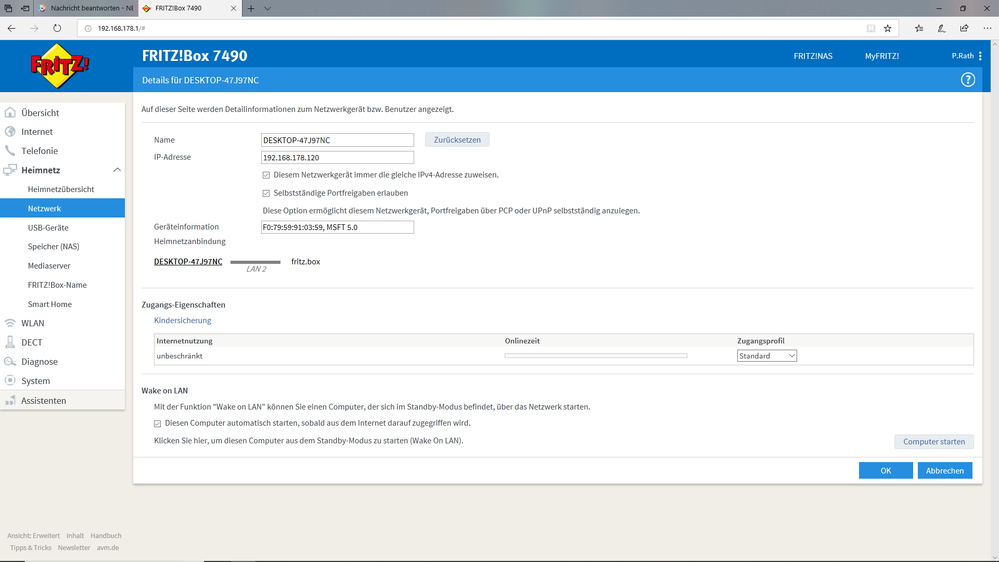
Task: Open the help question mark icon
Action: (x=968, y=80)
